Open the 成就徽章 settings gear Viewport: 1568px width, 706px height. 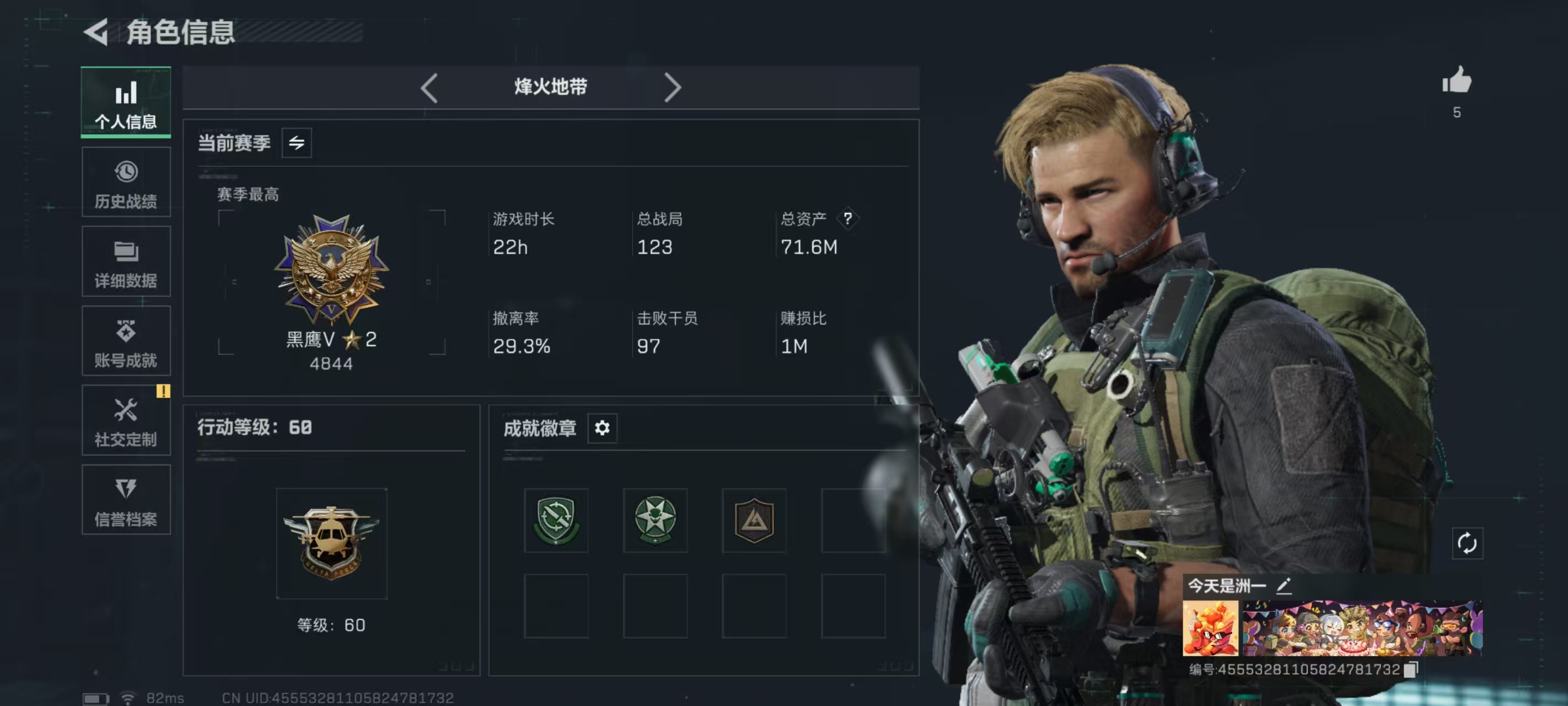pos(602,428)
